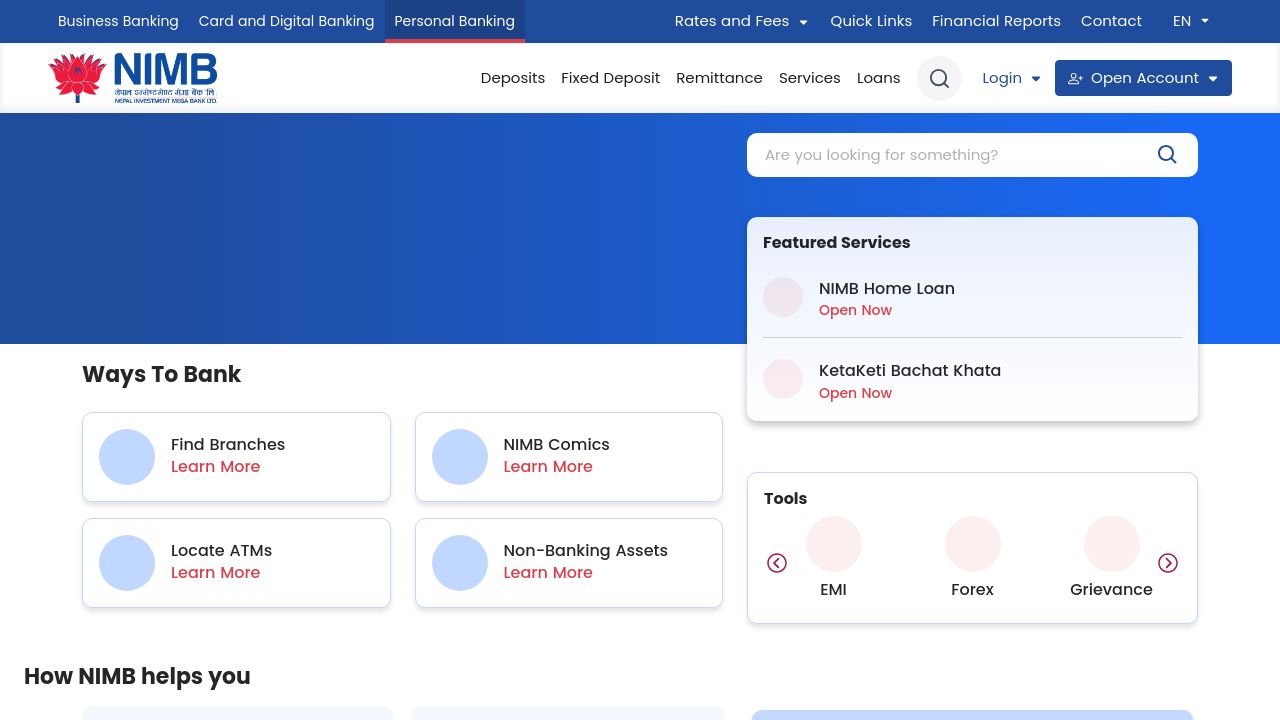Focus the 'Are you looking for something?' field

[x=950, y=155]
